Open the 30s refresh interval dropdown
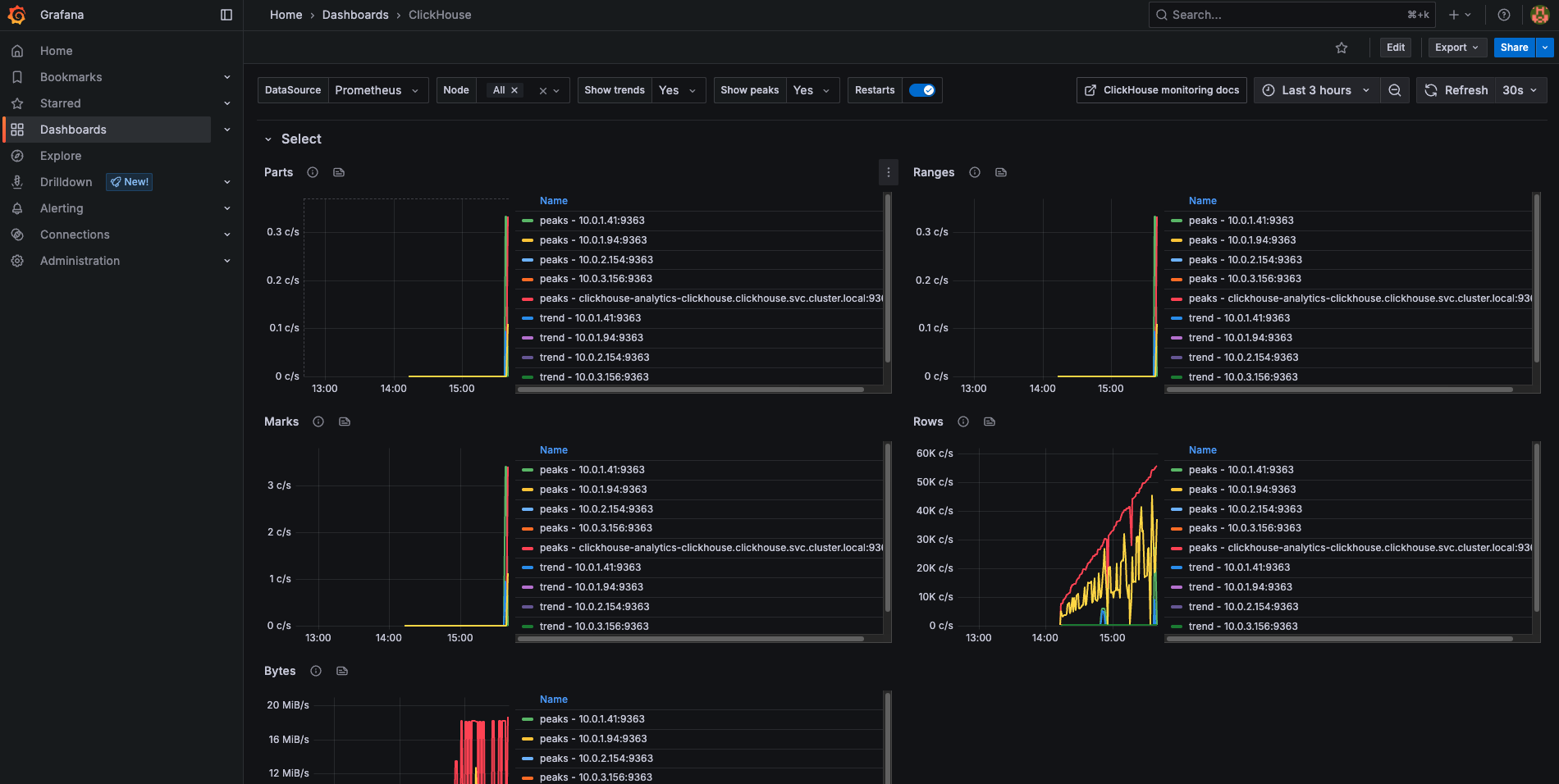This screenshot has height=784, width=1559. [1520, 90]
